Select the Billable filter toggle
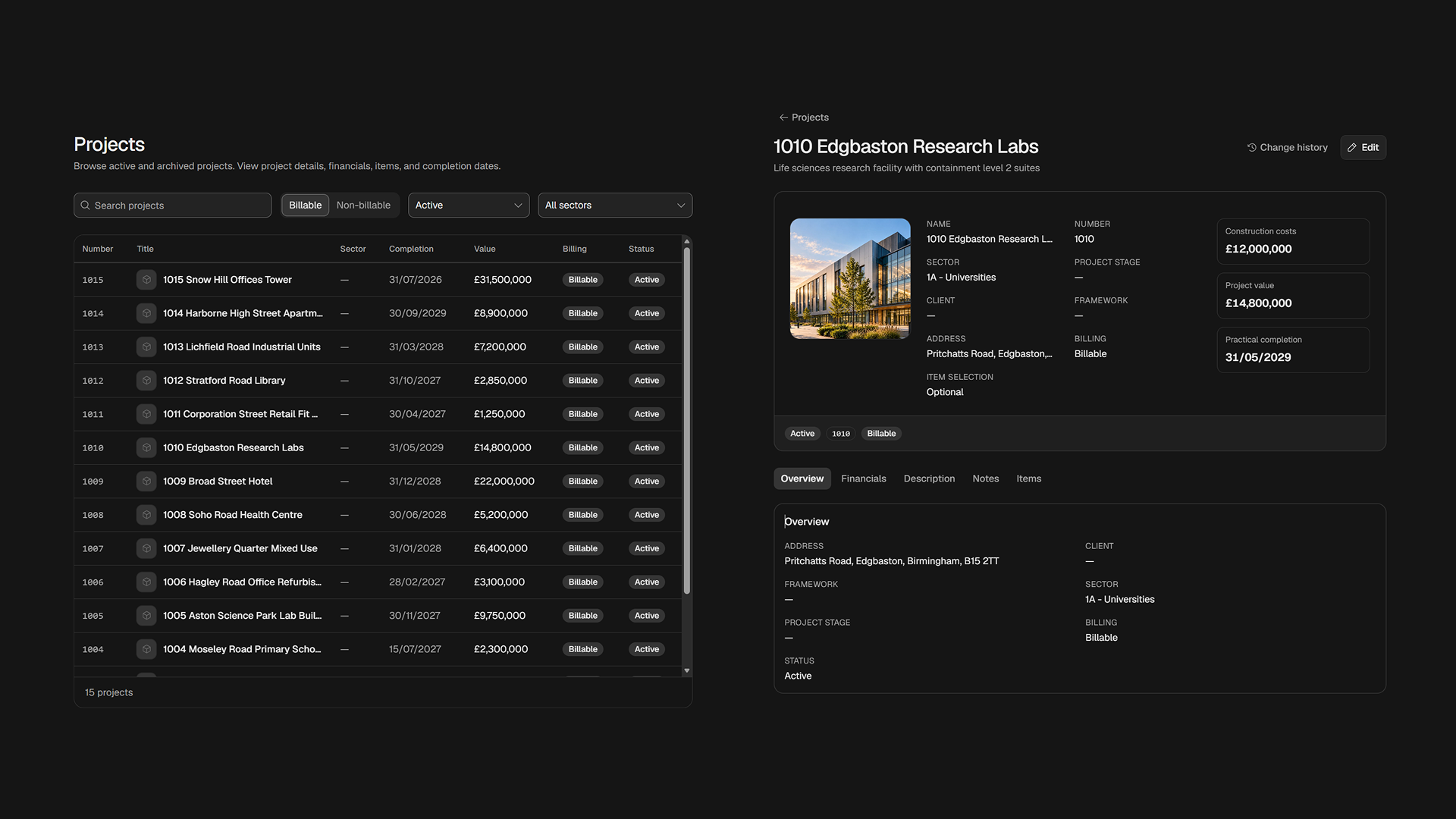 pyautogui.click(x=305, y=206)
